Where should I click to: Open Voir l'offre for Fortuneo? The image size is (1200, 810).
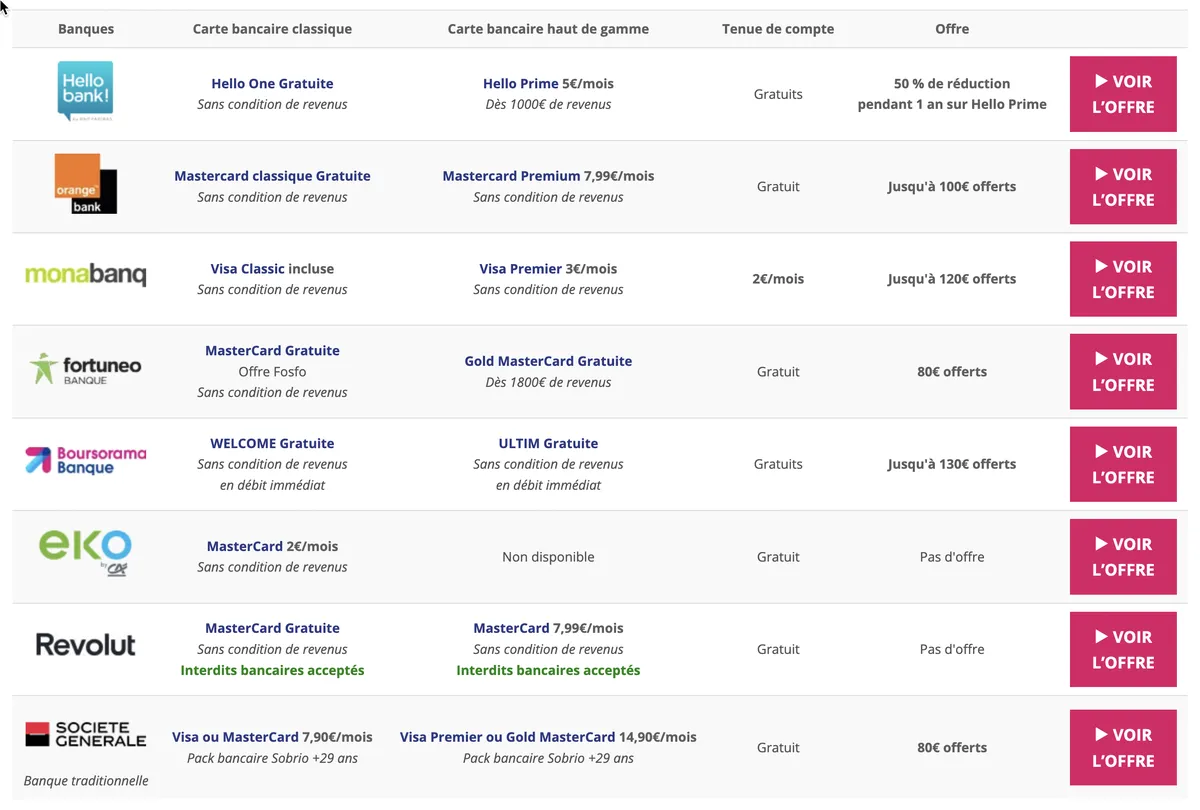coord(1123,372)
